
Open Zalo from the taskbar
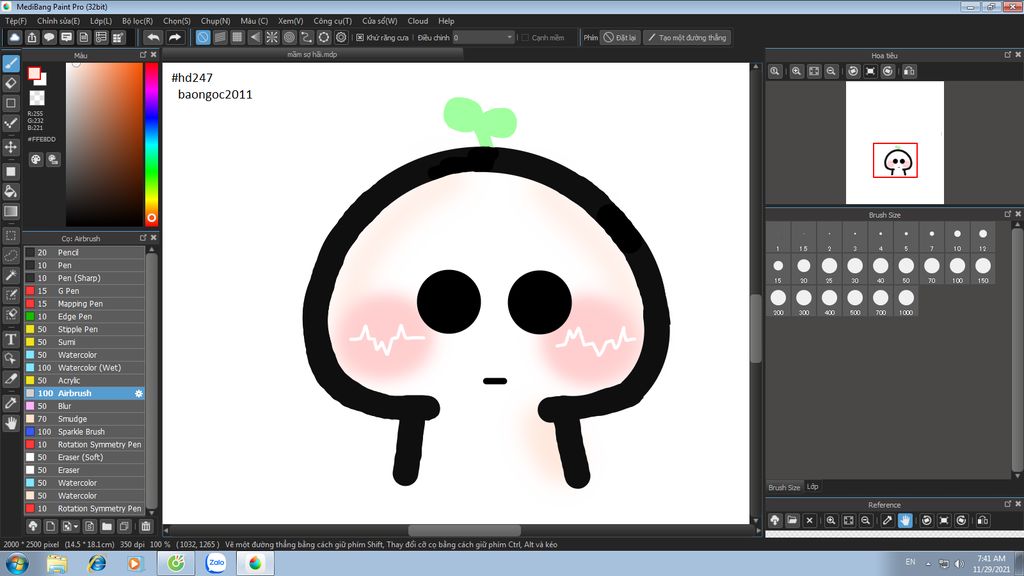click(x=216, y=563)
